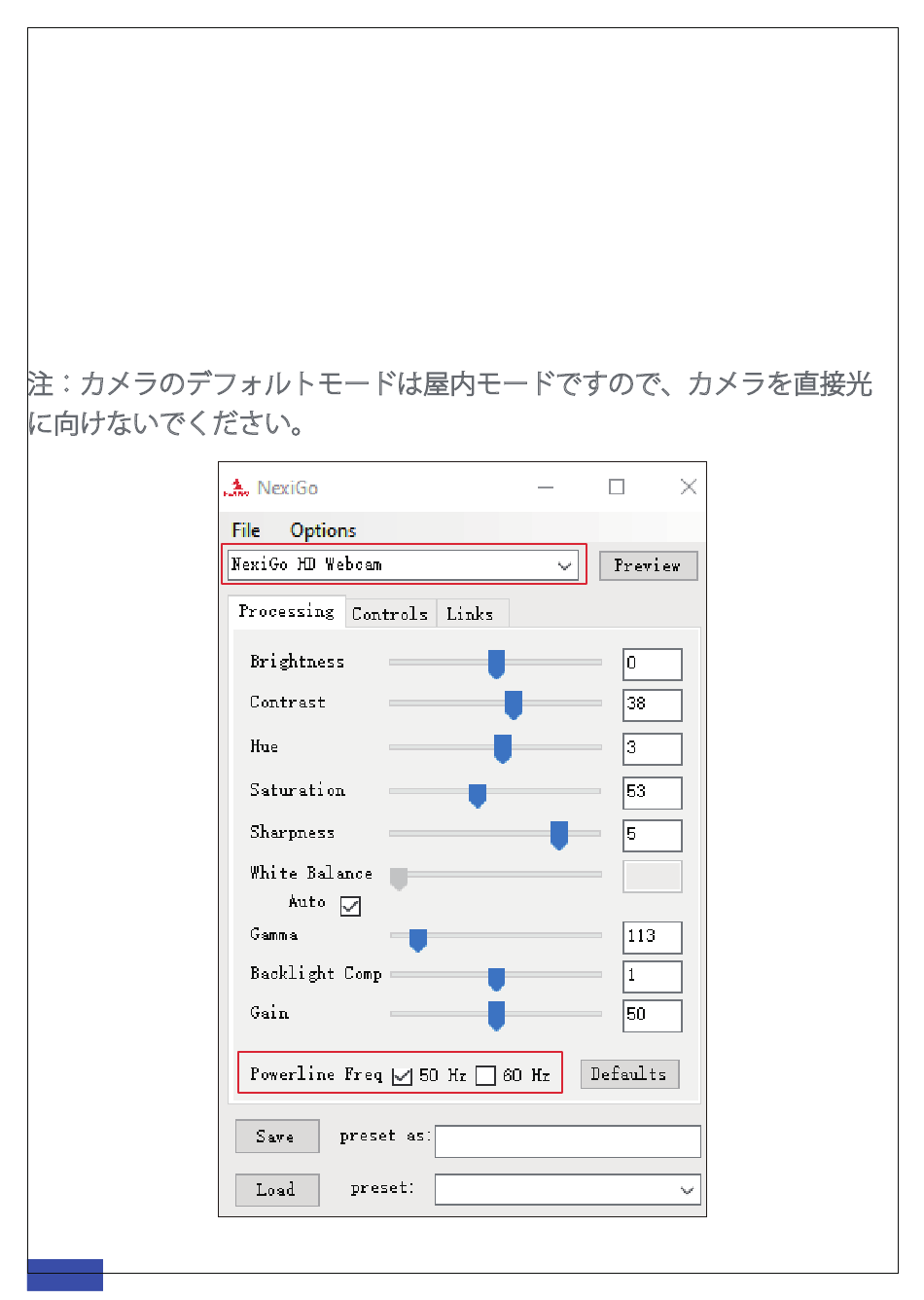Click the Hue value field

653,749
